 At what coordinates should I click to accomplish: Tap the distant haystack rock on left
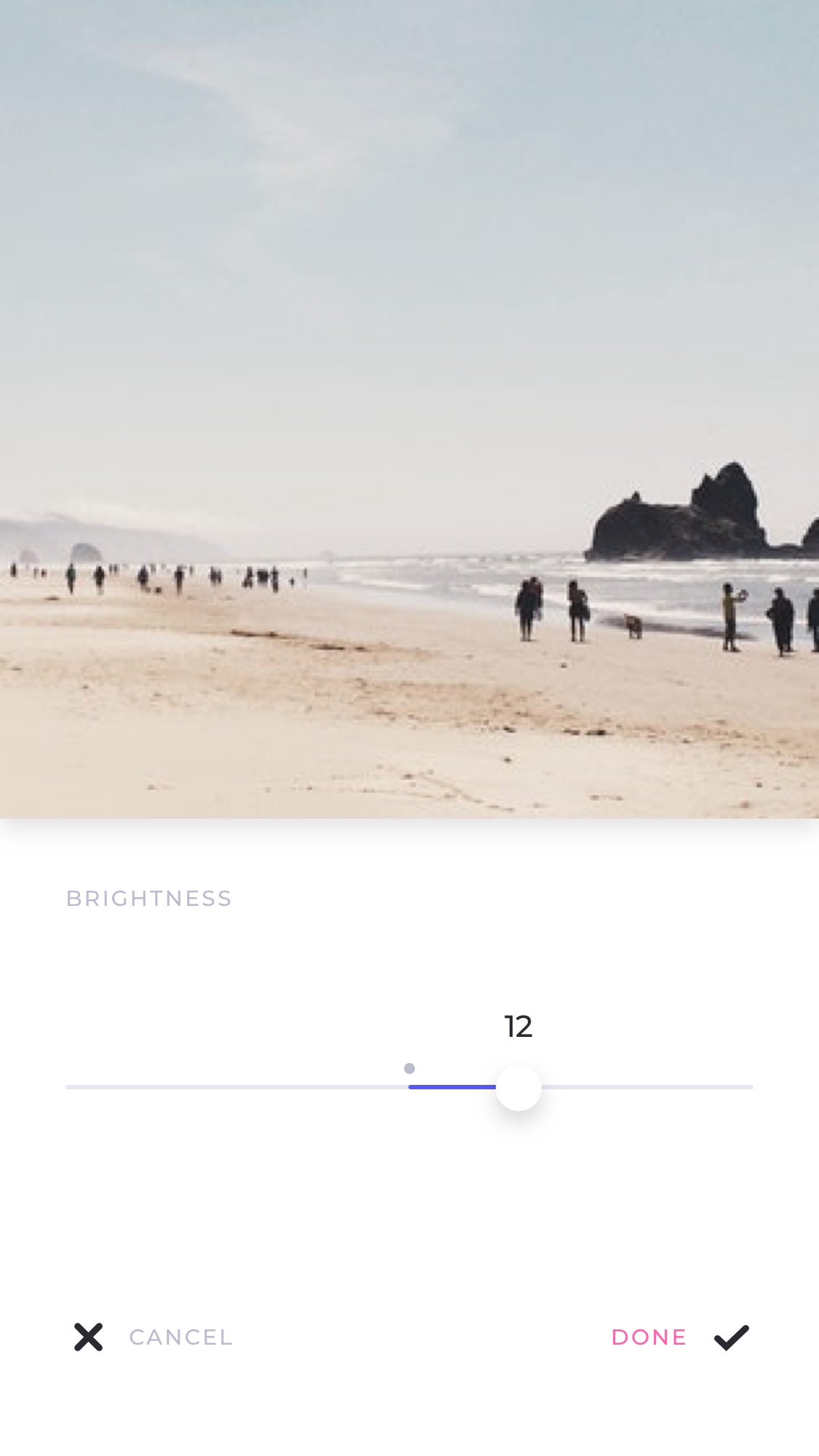click(x=86, y=553)
